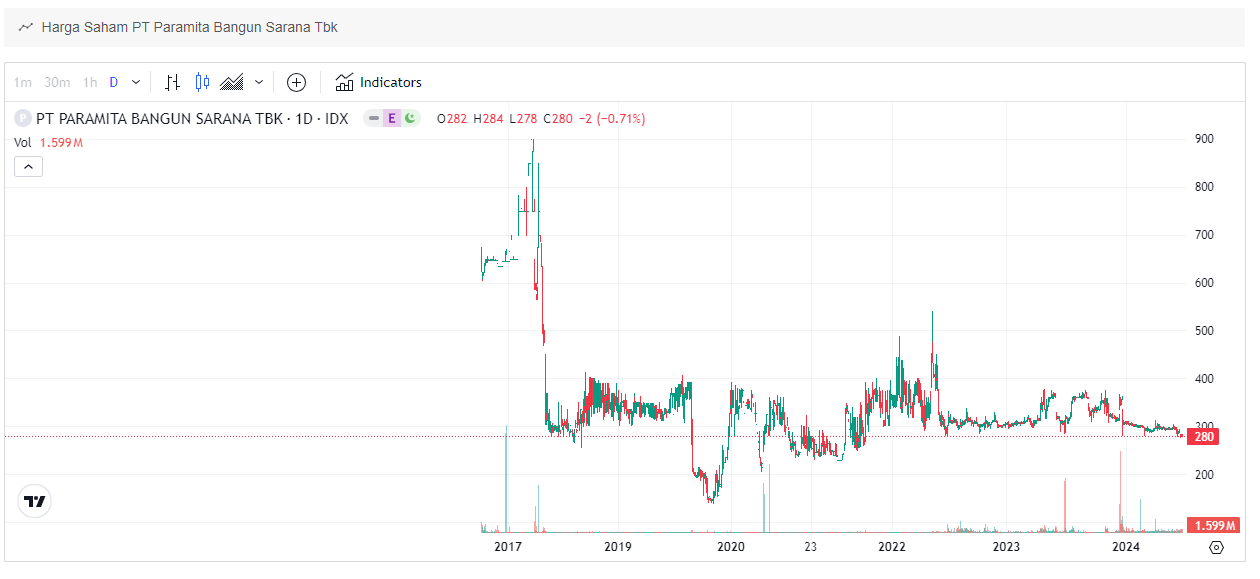Select the Candles chart style icon
This screenshot has width=1260, height=579.
pyautogui.click(x=202, y=82)
